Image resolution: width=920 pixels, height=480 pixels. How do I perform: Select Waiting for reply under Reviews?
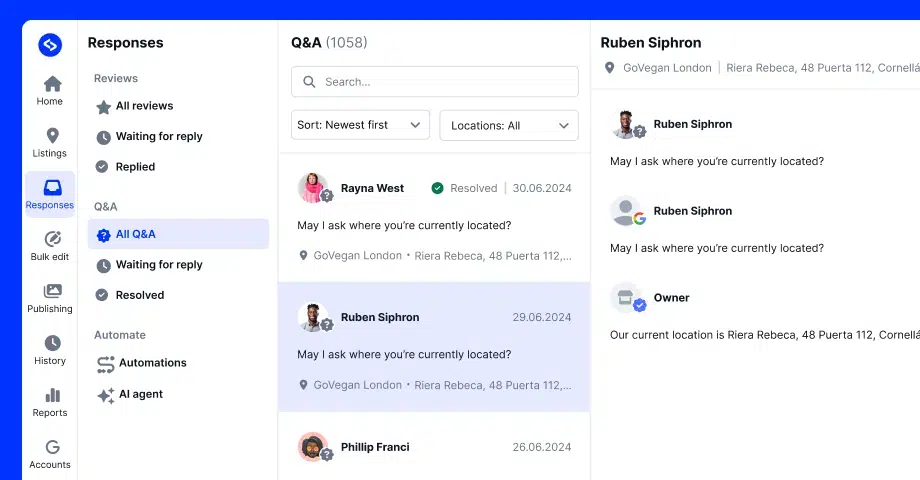158,137
